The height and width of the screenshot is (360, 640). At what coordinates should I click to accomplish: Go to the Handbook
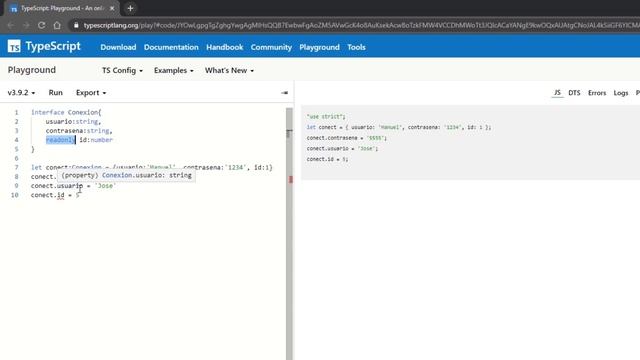(224, 47)
